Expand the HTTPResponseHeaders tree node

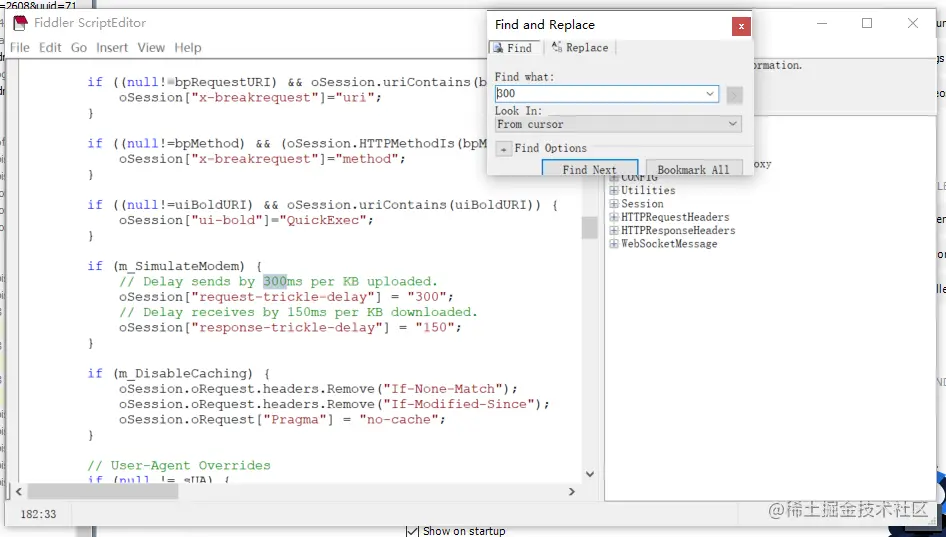point(614,230)
